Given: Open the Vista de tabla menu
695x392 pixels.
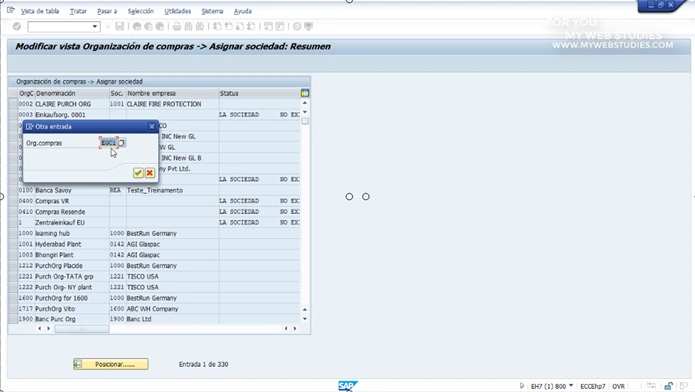Looking at the screenshot, I should click(40, 11).
